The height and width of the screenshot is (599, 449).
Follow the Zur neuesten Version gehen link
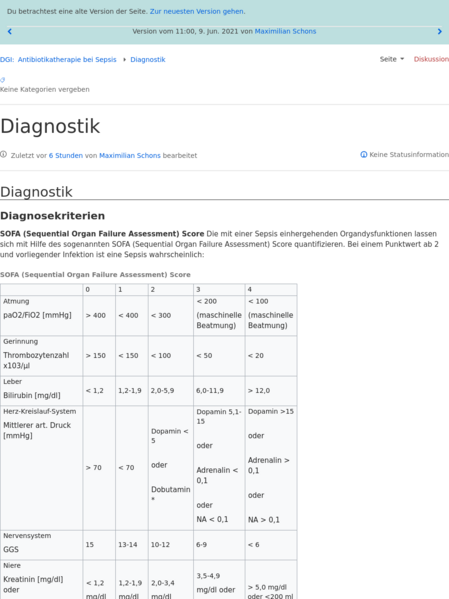(x=197, y=11)
